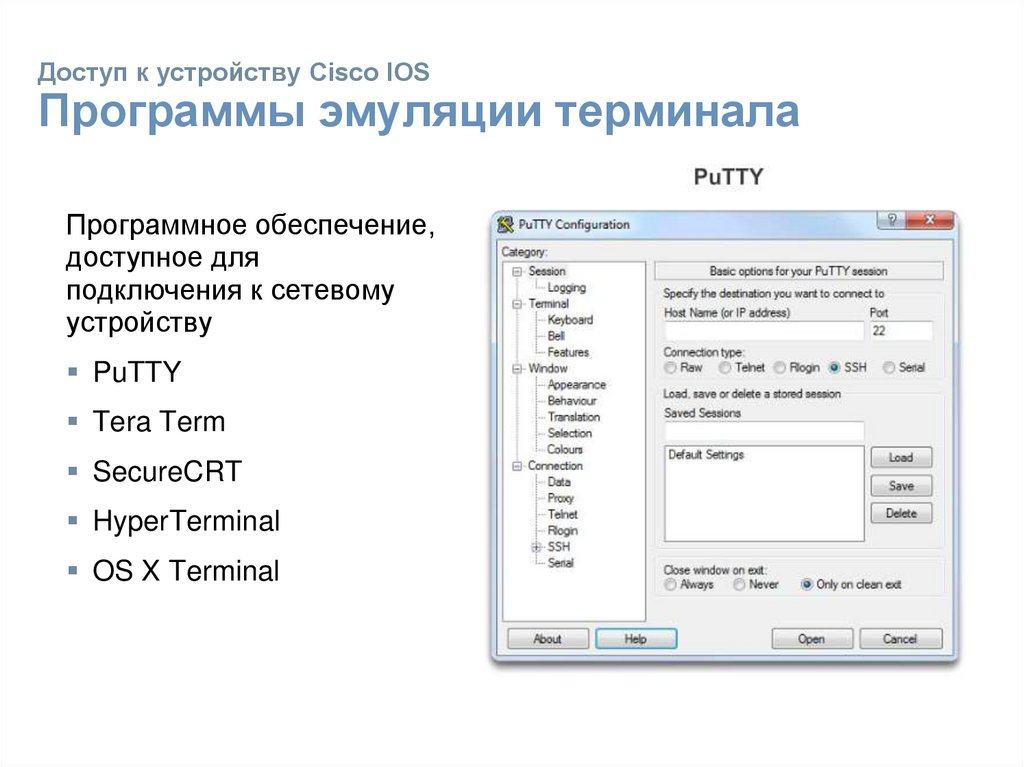Click the Cancel button
This screenshot has height=767, width=1024.
[901, 639]
